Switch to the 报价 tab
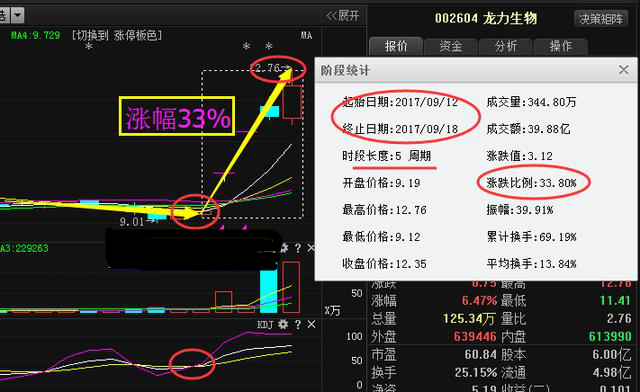Screen dimensions: 640x392 [396, 46]
